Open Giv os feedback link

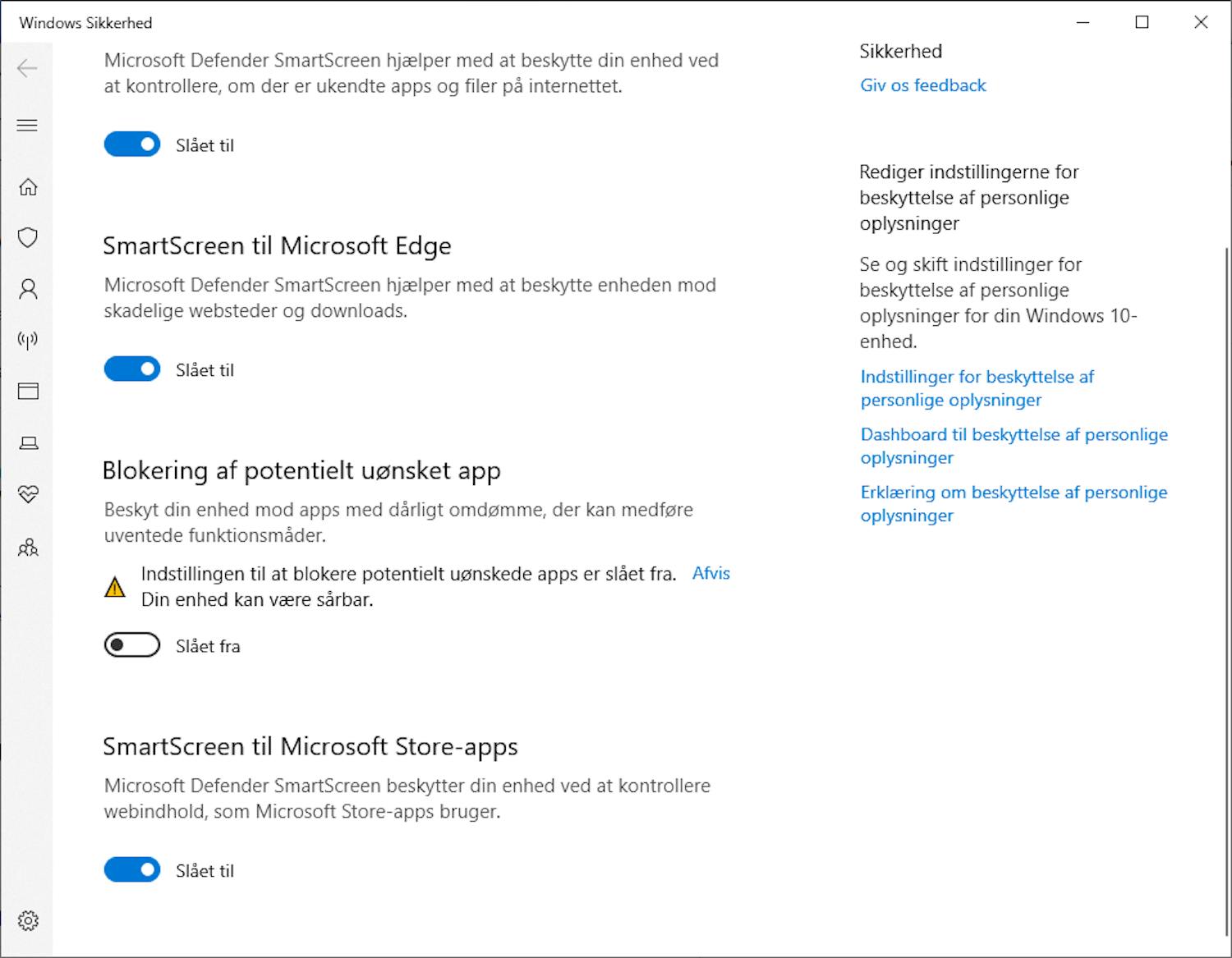coord(922,85)
